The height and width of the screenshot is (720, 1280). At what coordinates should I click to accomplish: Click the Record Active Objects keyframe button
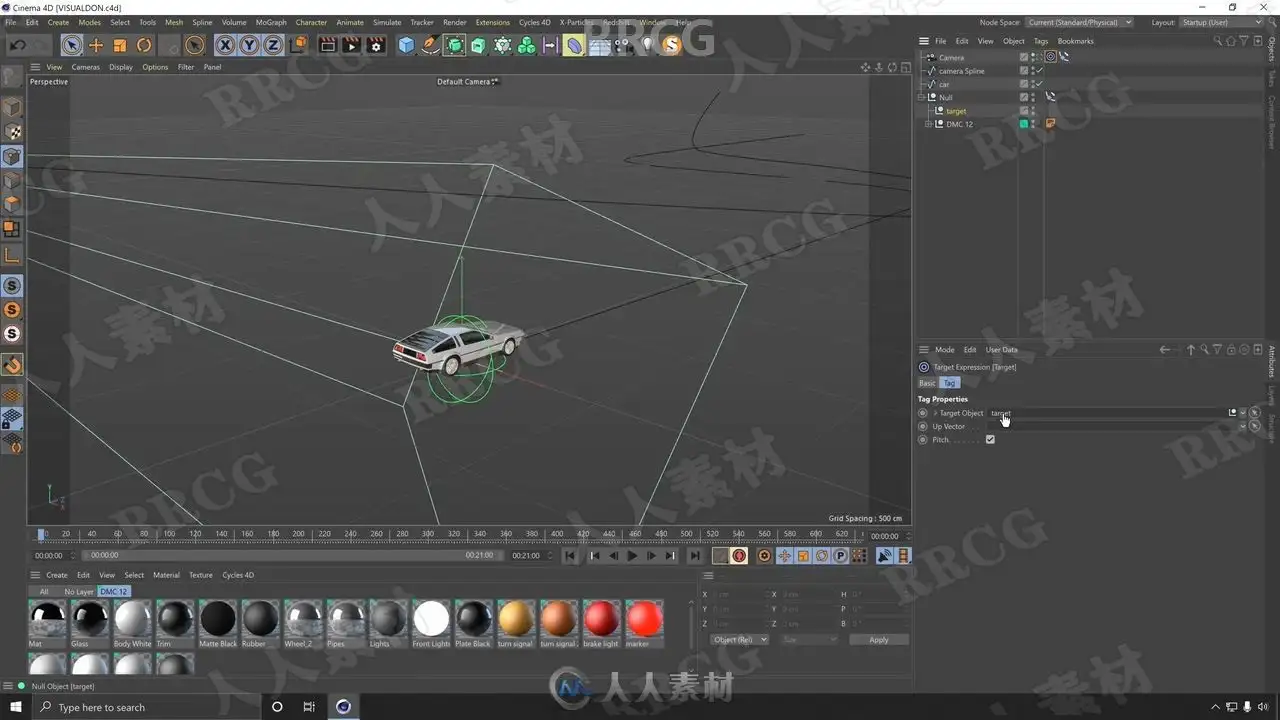tap(721, 556)
